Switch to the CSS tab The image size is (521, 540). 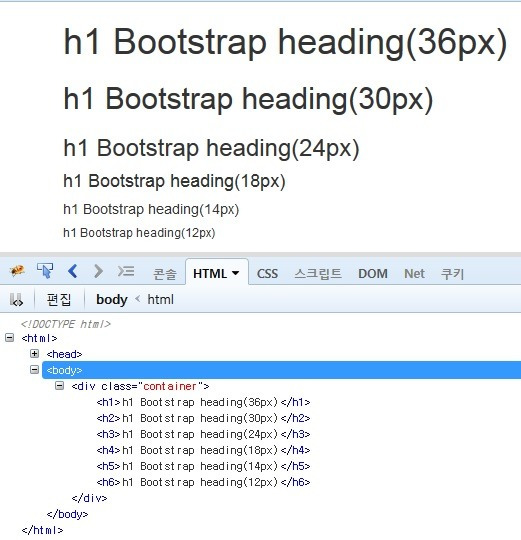[267, 274]
